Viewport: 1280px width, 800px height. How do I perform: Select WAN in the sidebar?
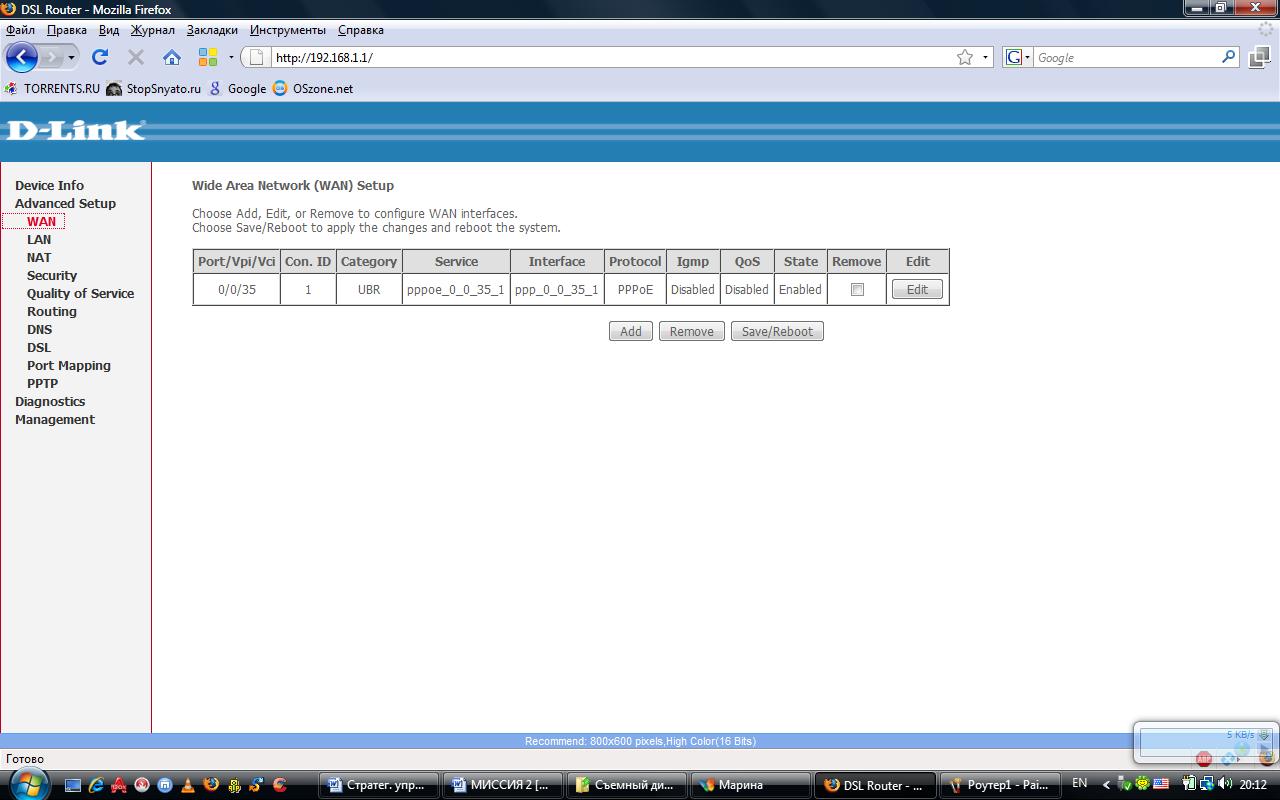click(x=41, y=221)
